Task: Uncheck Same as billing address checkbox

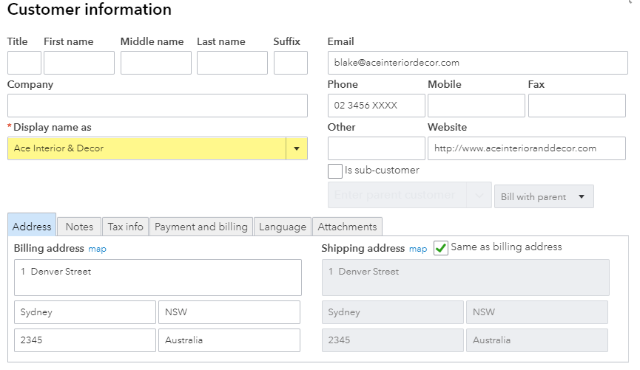Action: [441, 248]
